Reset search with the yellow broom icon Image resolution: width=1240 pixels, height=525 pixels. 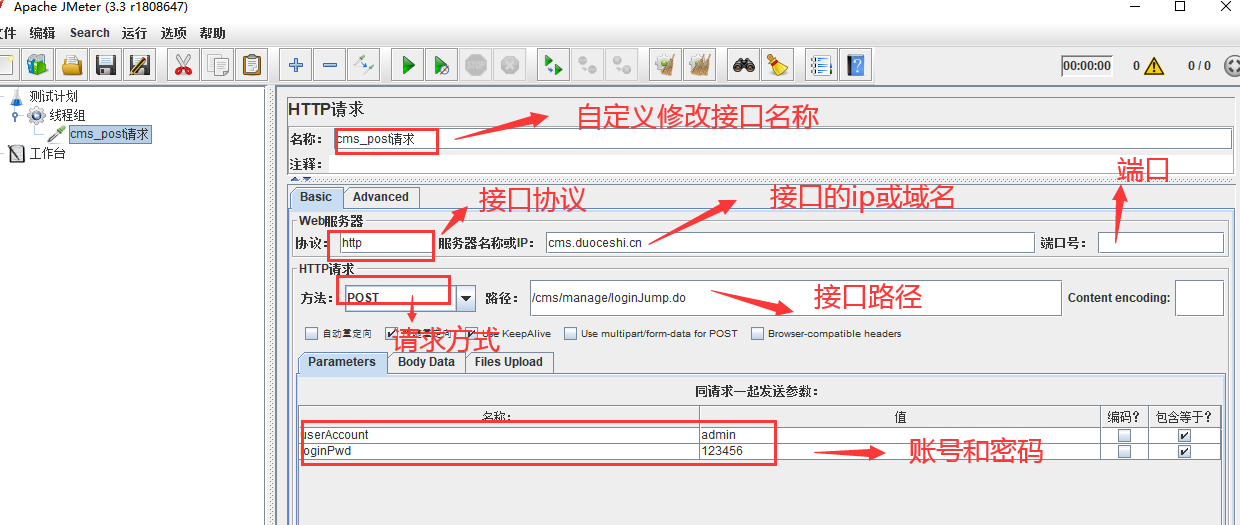click(777, 66)
